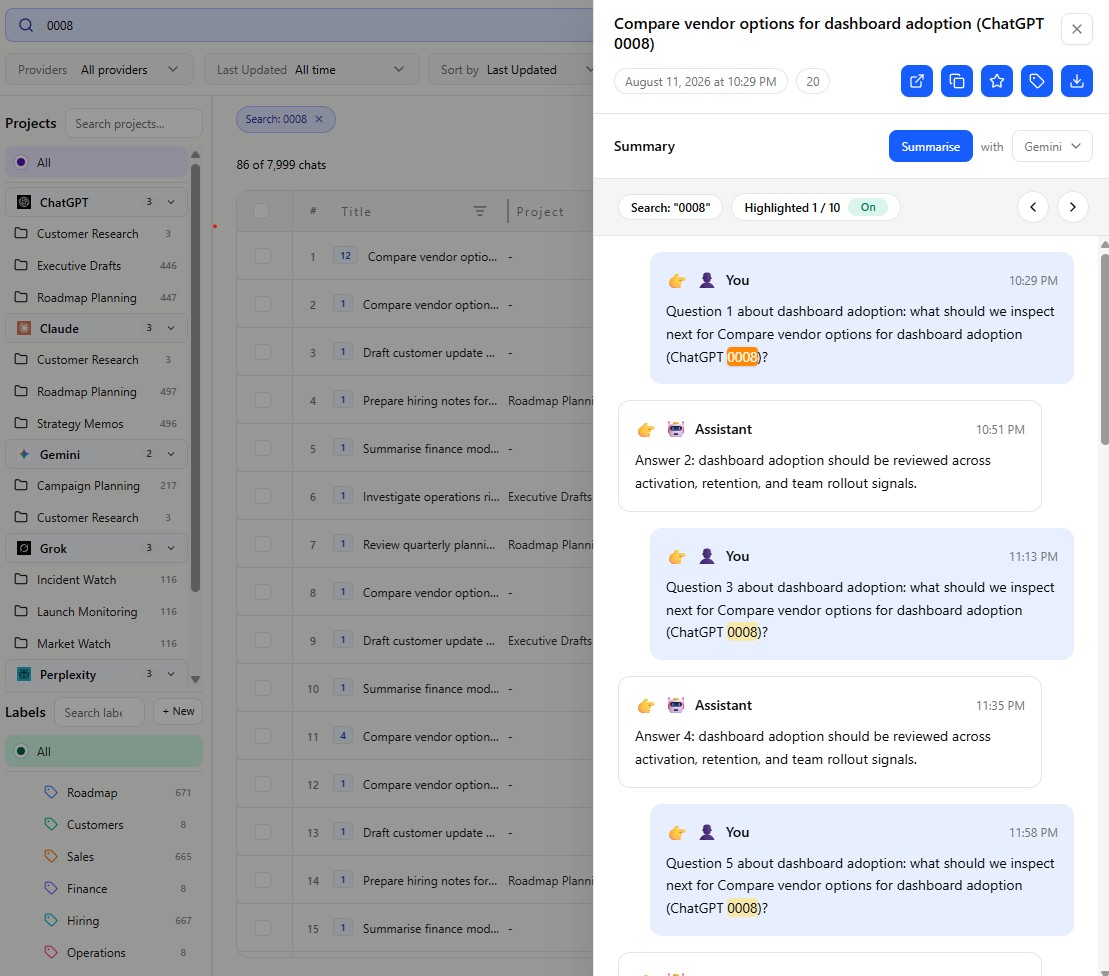Click the Roadmap label tag icon
This screenshot has height=976, width=1109.
(x=51, y=792)
